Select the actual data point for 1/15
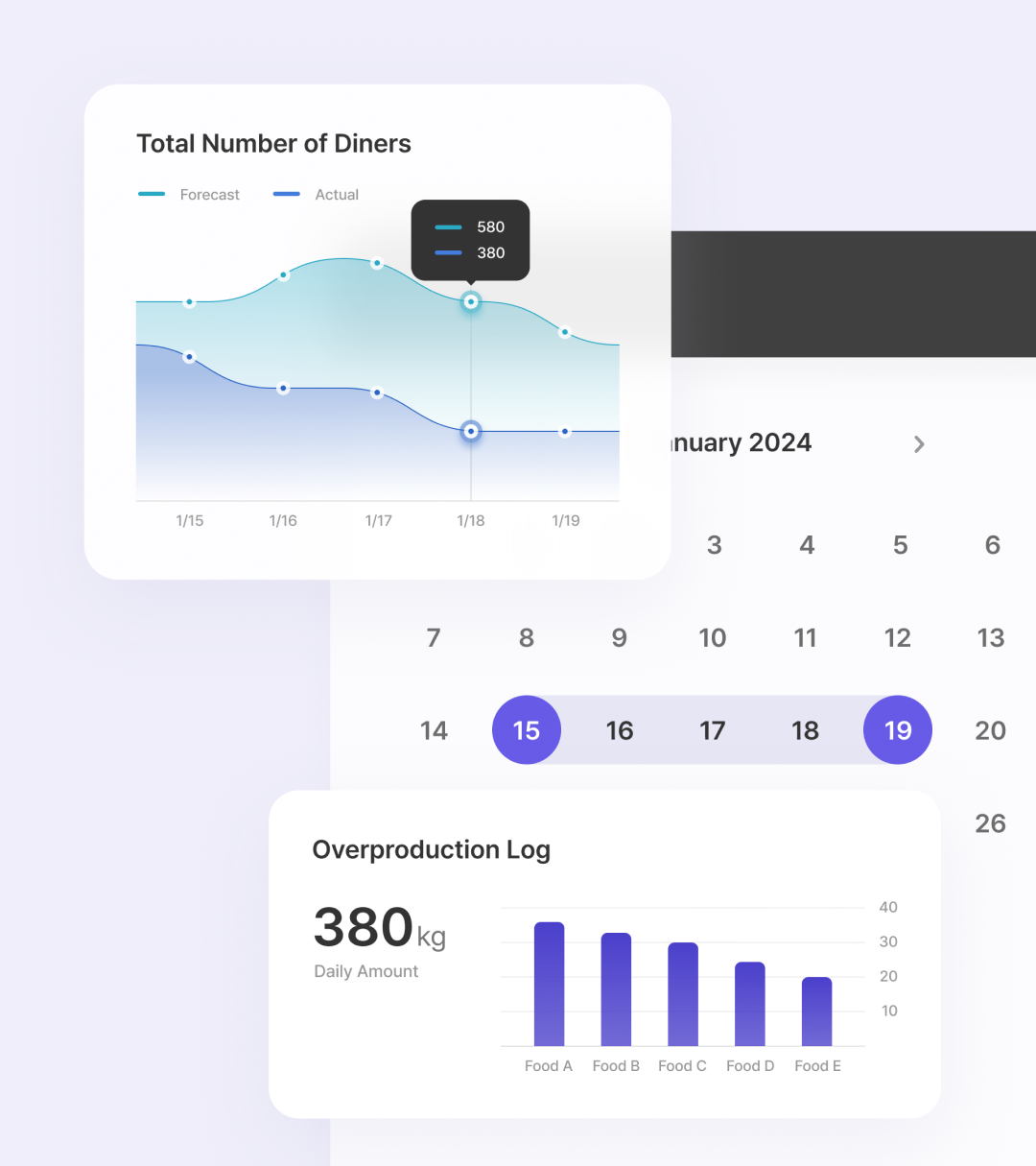The height and width of the screenshot is (1166, 1036). point(189,357)
